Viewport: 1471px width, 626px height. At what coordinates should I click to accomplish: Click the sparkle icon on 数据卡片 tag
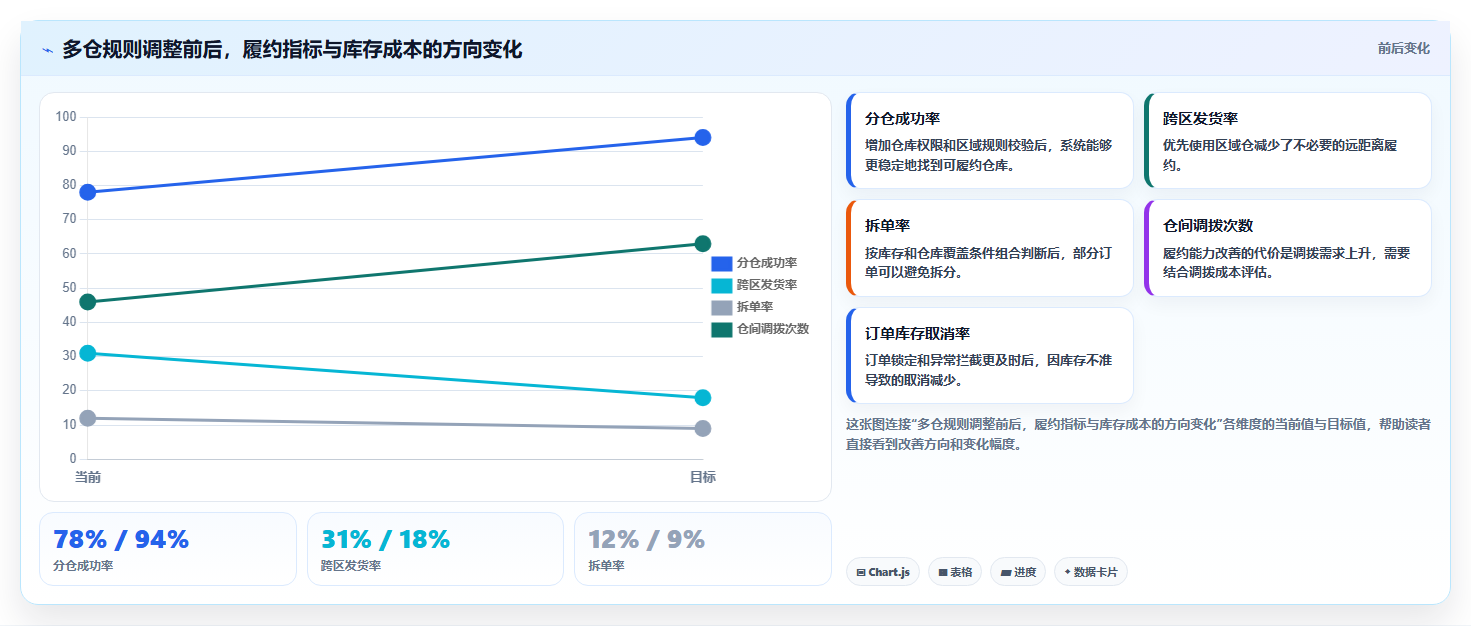pyautogui.click(x=1067, y=572)
